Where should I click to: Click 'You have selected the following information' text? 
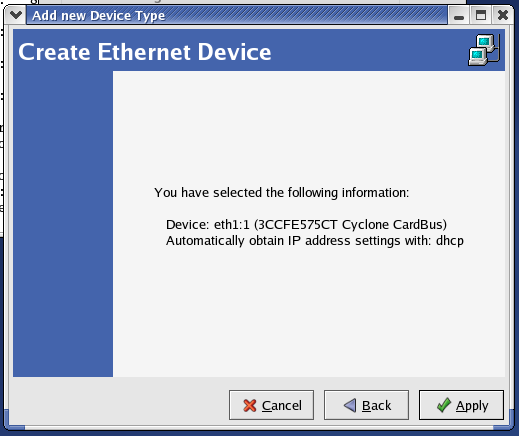[x=281, y=193]
